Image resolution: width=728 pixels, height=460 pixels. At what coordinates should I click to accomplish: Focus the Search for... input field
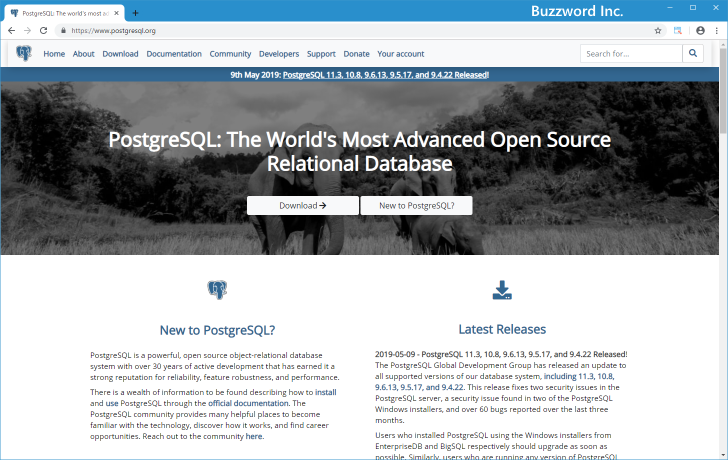[x=630, y=54]
